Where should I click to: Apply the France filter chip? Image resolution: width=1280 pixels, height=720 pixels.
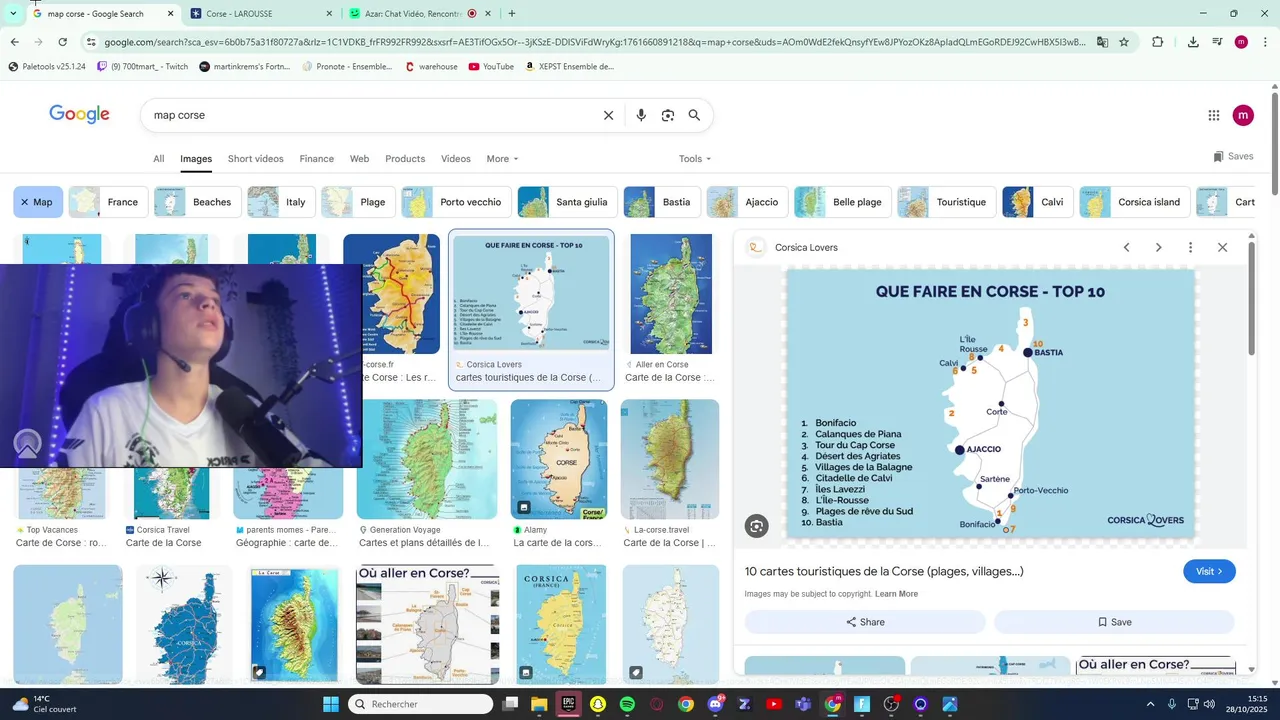tap(108, 202)
